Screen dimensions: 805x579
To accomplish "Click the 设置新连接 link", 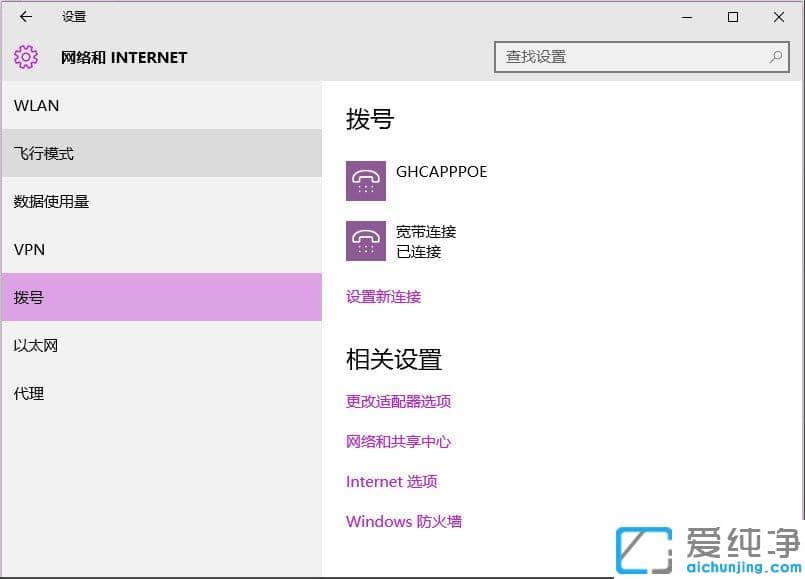I will pyautogui.click(x=383, y=296).
